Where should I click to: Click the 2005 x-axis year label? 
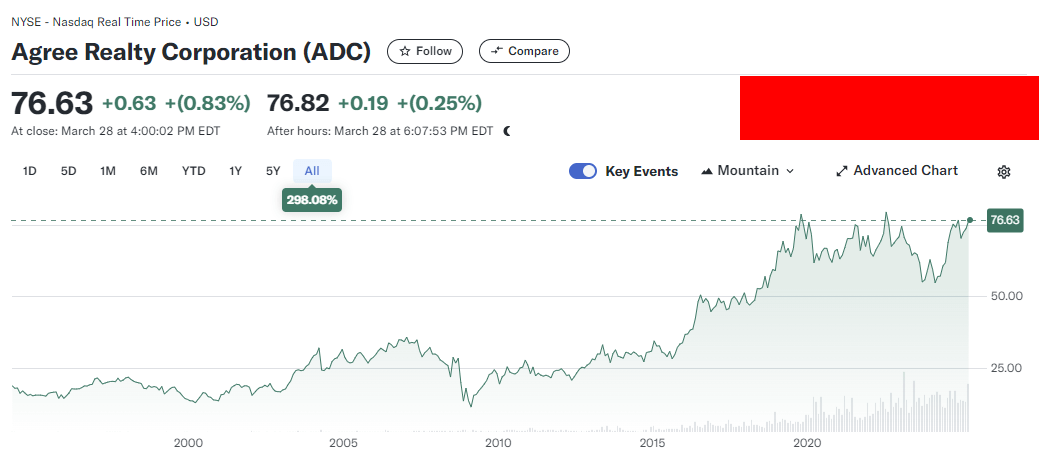(x=343, y=443)
